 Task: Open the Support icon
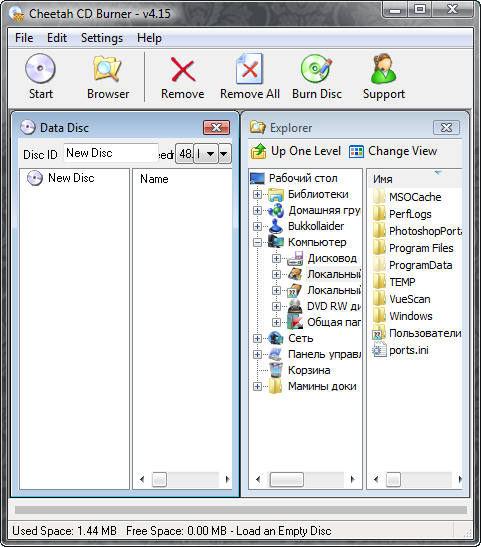click(x=383, y=68)
